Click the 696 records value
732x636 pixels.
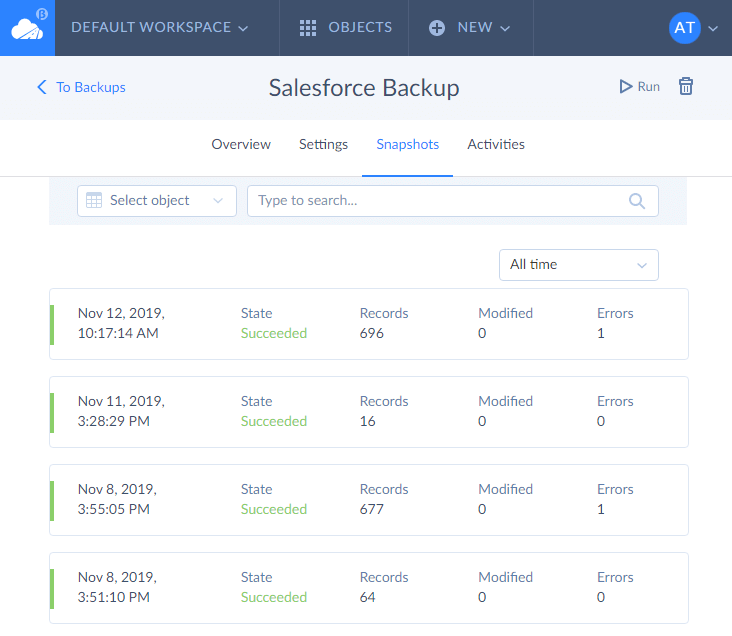click(372, 333)
